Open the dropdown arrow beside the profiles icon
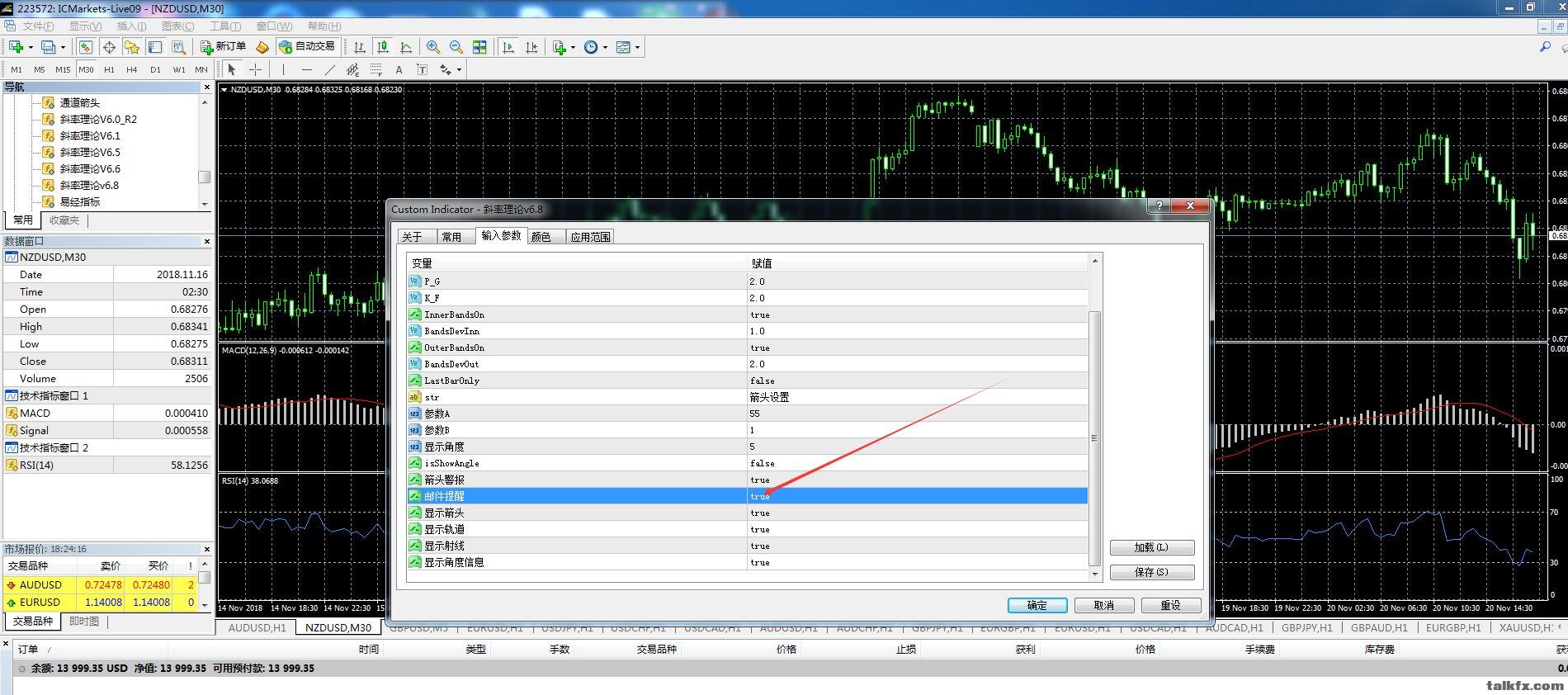Image resolution: width=1568 pixels, height=695 pixels. [63, 47]
